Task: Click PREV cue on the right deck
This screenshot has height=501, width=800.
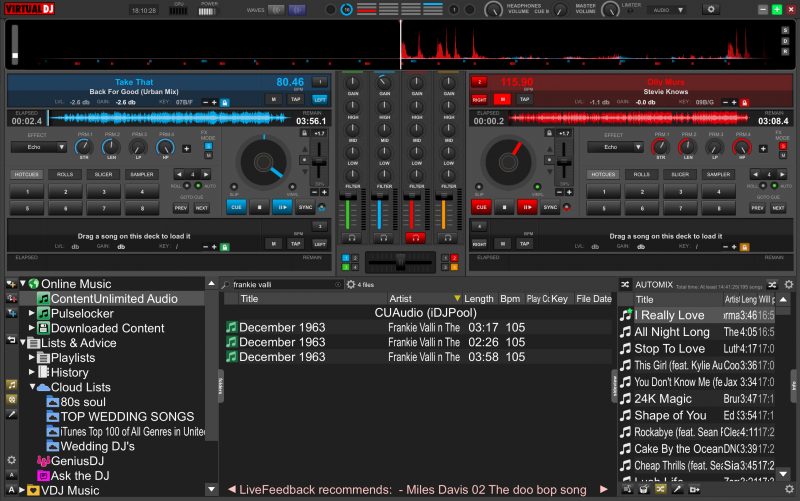Action: tap(757, 208)
